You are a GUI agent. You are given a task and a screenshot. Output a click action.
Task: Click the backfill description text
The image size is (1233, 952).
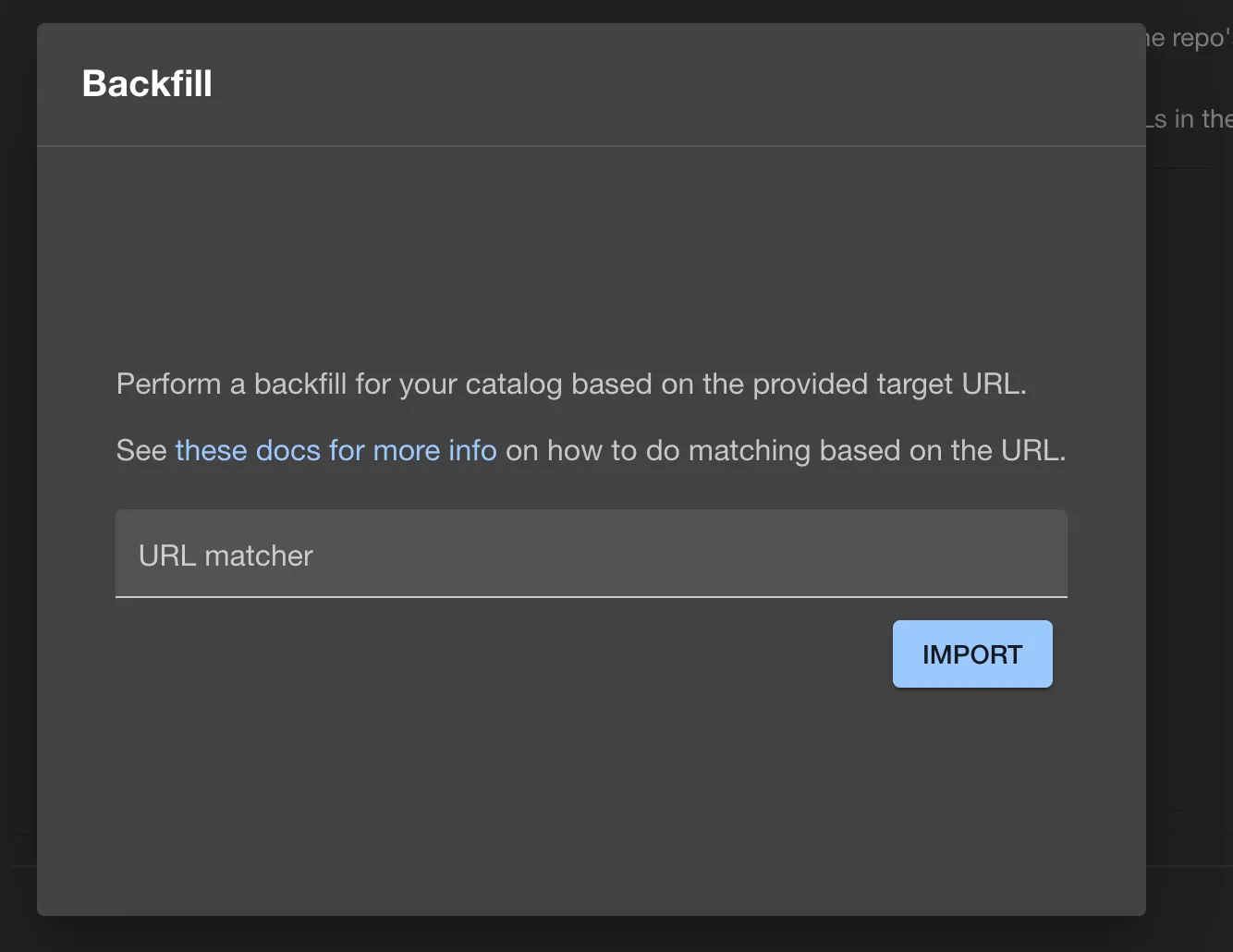click(570, 384)
